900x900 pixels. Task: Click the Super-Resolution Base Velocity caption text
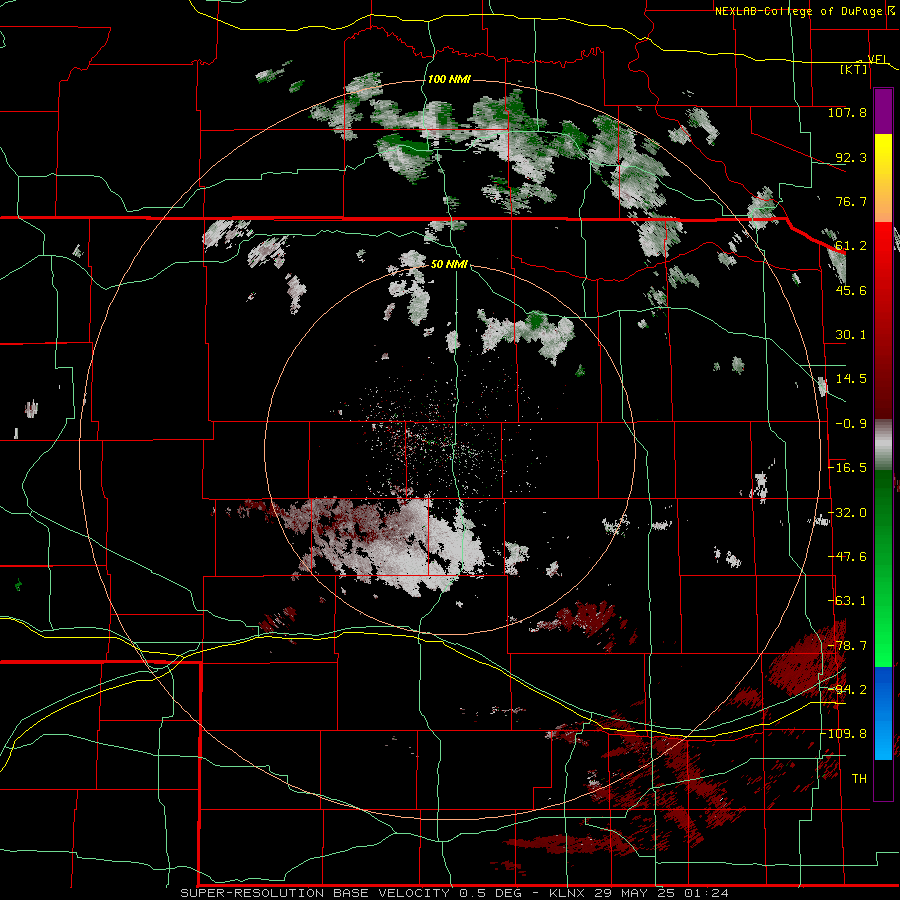(x=455, y=893)
